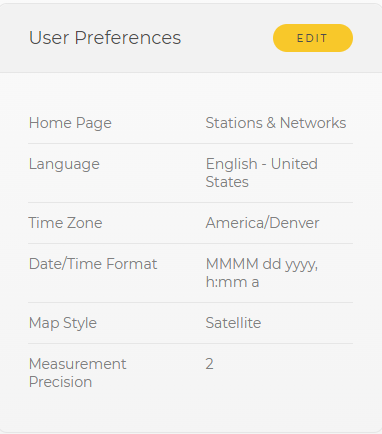The image size is (382, 434).
Task: Click the Measurement Precision label
Action: point(77,373)
